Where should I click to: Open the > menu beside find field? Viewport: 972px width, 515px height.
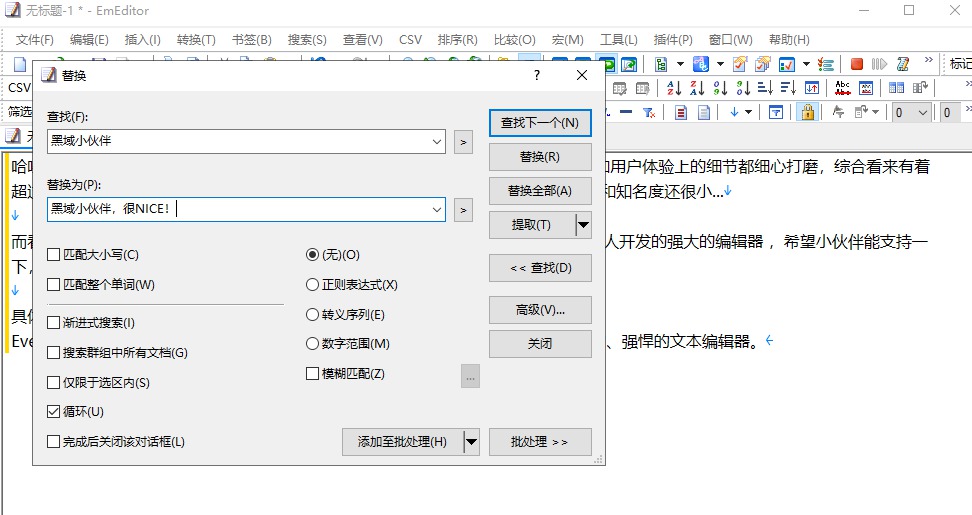(463, 142)
